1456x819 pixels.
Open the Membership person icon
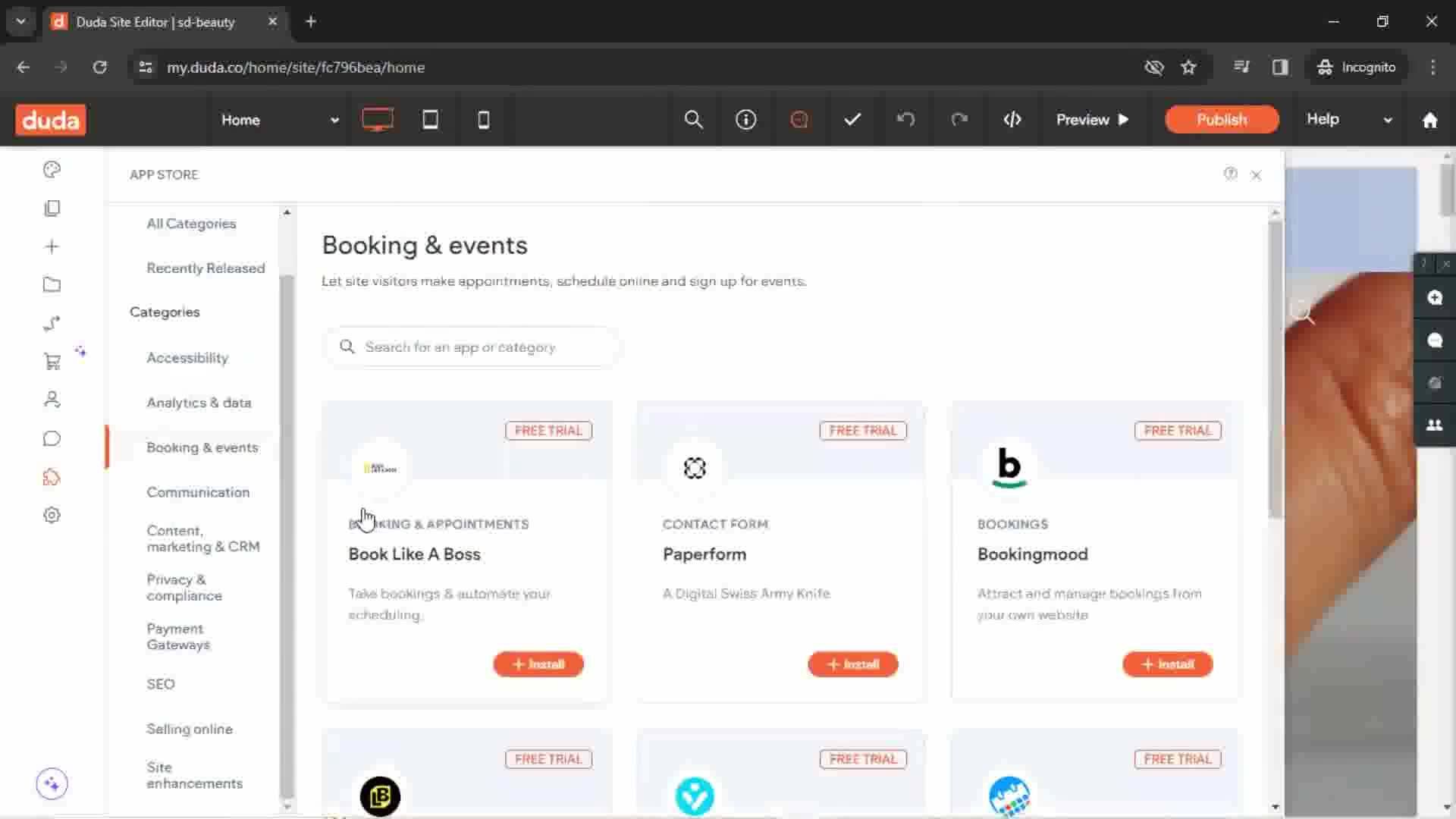[52, 400]
